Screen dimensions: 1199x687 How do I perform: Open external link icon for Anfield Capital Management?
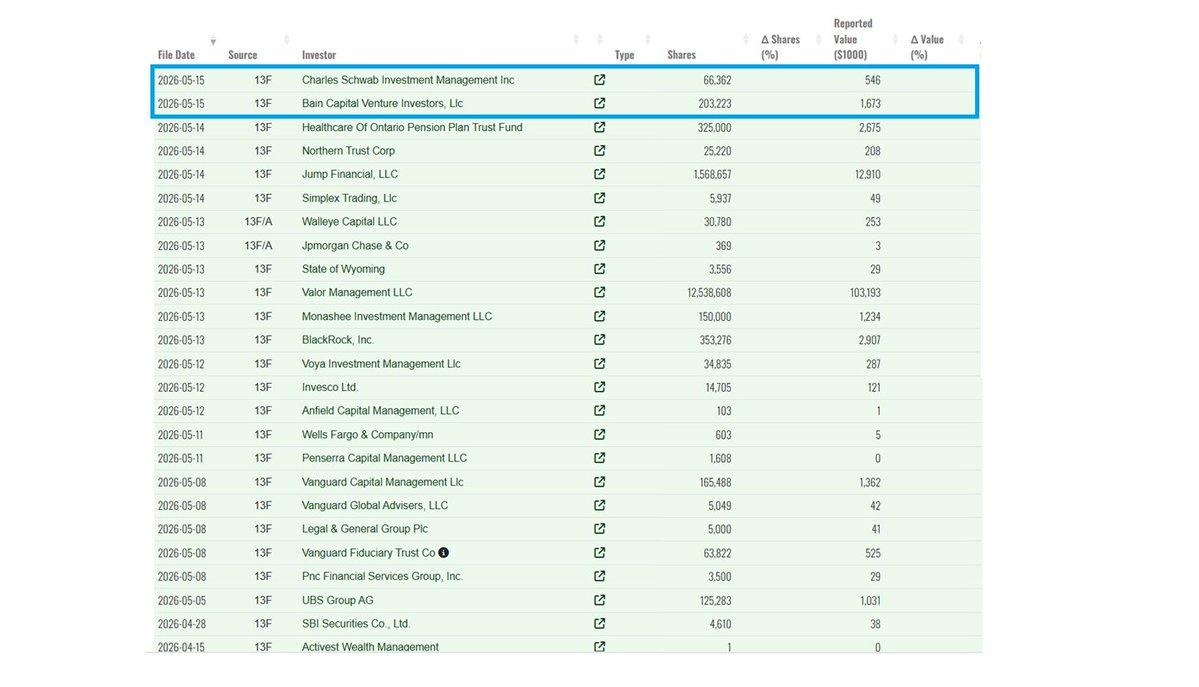(x=600, y=410)
